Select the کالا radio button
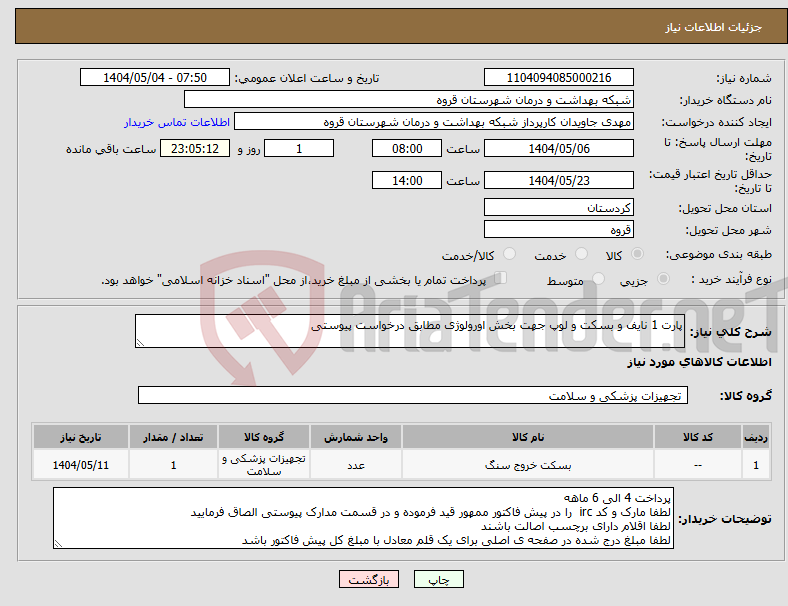This screenshot has width=788, height=606. point(637,254)
